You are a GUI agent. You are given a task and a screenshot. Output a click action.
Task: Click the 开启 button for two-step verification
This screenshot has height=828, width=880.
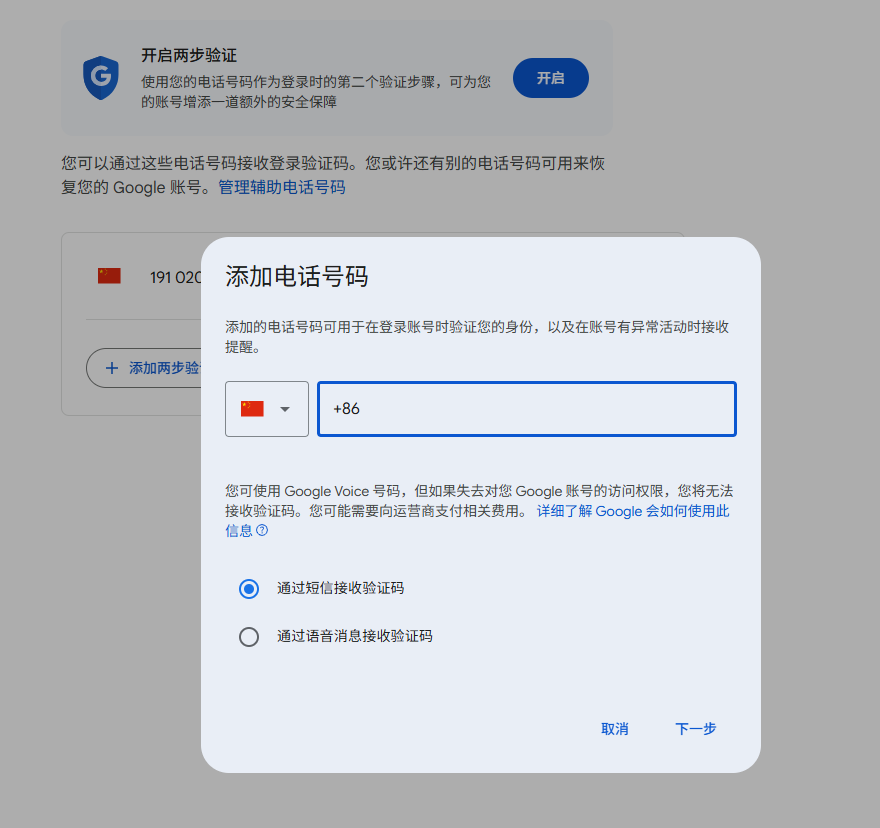pyautogui.click(x=551, y=78)
